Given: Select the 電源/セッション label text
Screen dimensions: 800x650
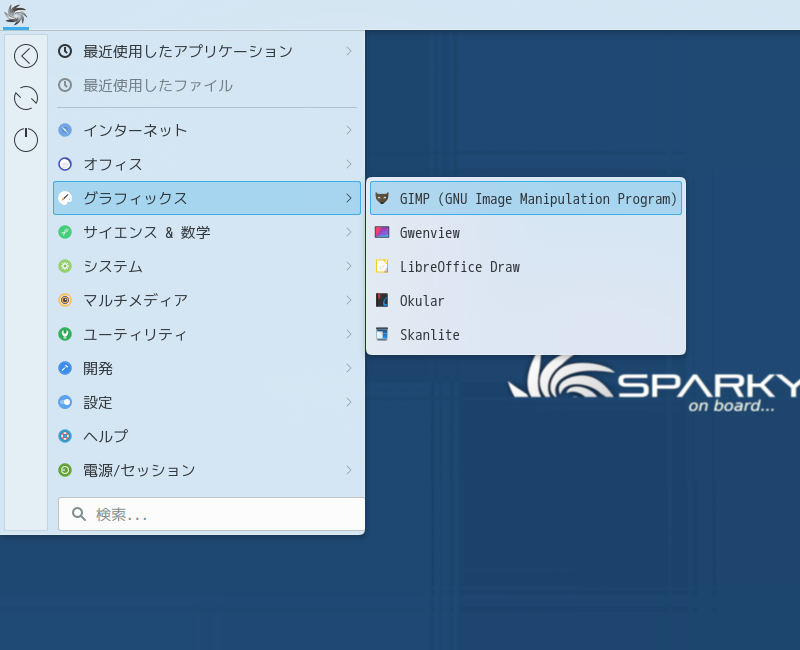Looking at the screenshot, I should (x=139, y=470).
